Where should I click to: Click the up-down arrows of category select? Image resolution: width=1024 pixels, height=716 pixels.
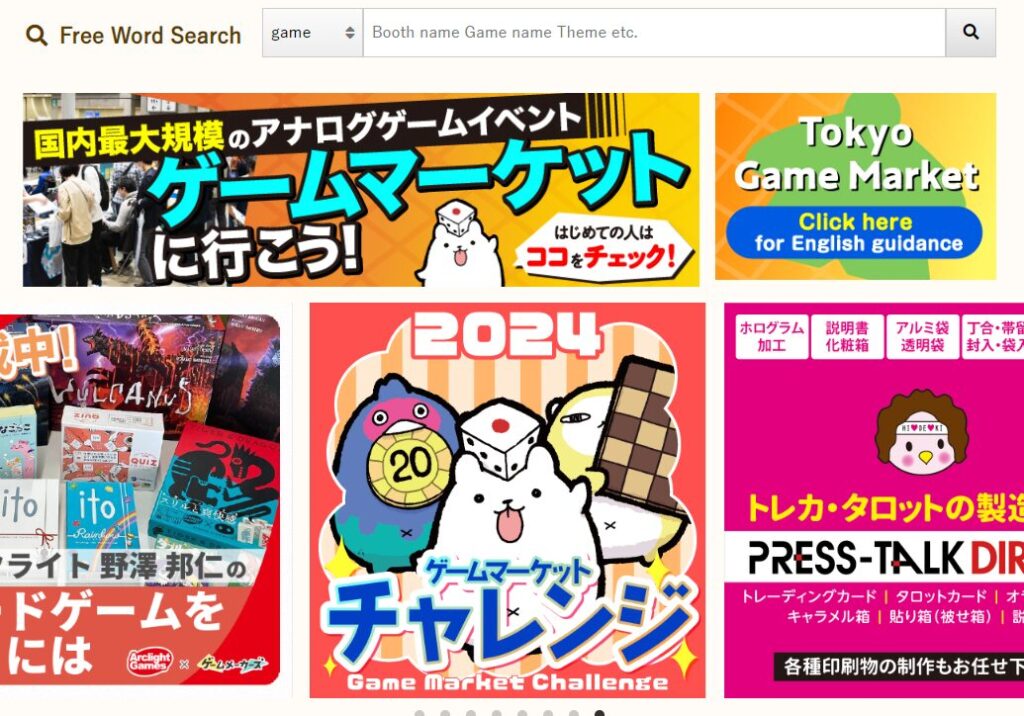click(350, 33)
